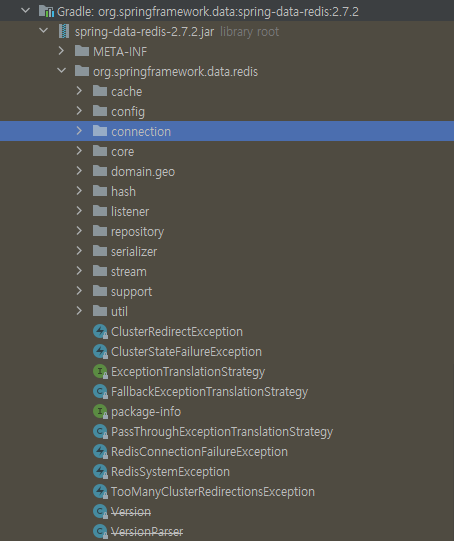Click the jar archive icon
Screen dimensions: 454x541
64,31
